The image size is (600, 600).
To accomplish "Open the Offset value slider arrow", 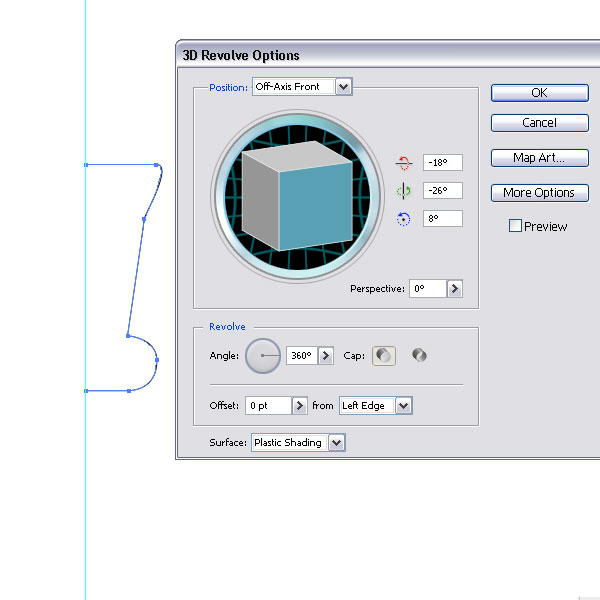I will click(300, 406).
